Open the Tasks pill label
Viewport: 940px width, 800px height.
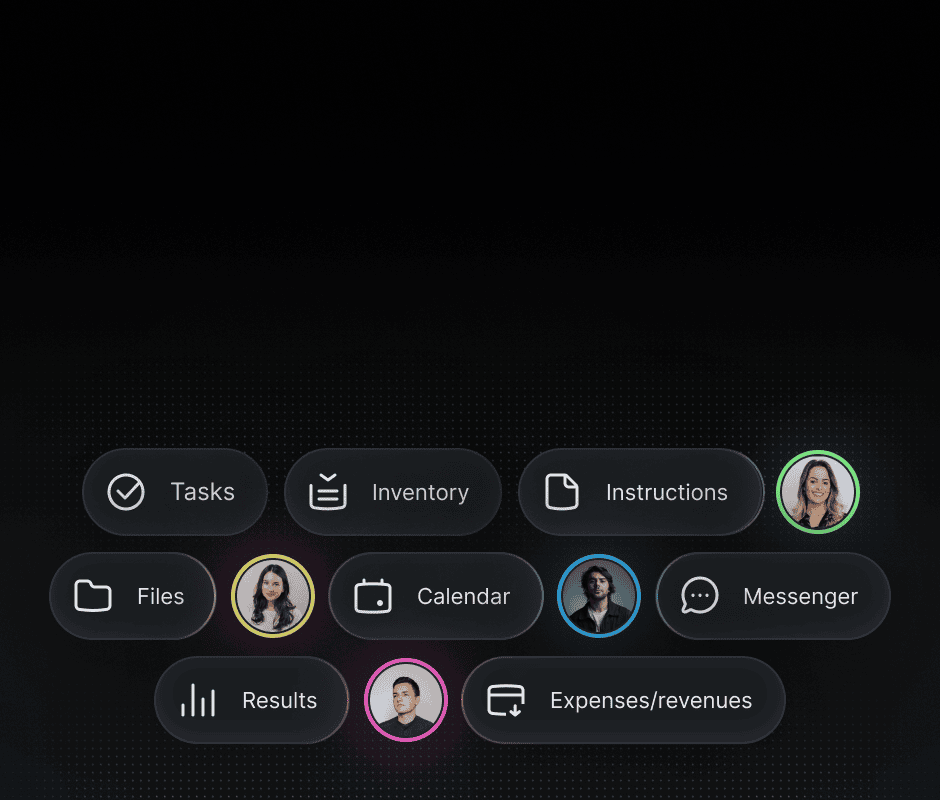click(x=203, y=492)
